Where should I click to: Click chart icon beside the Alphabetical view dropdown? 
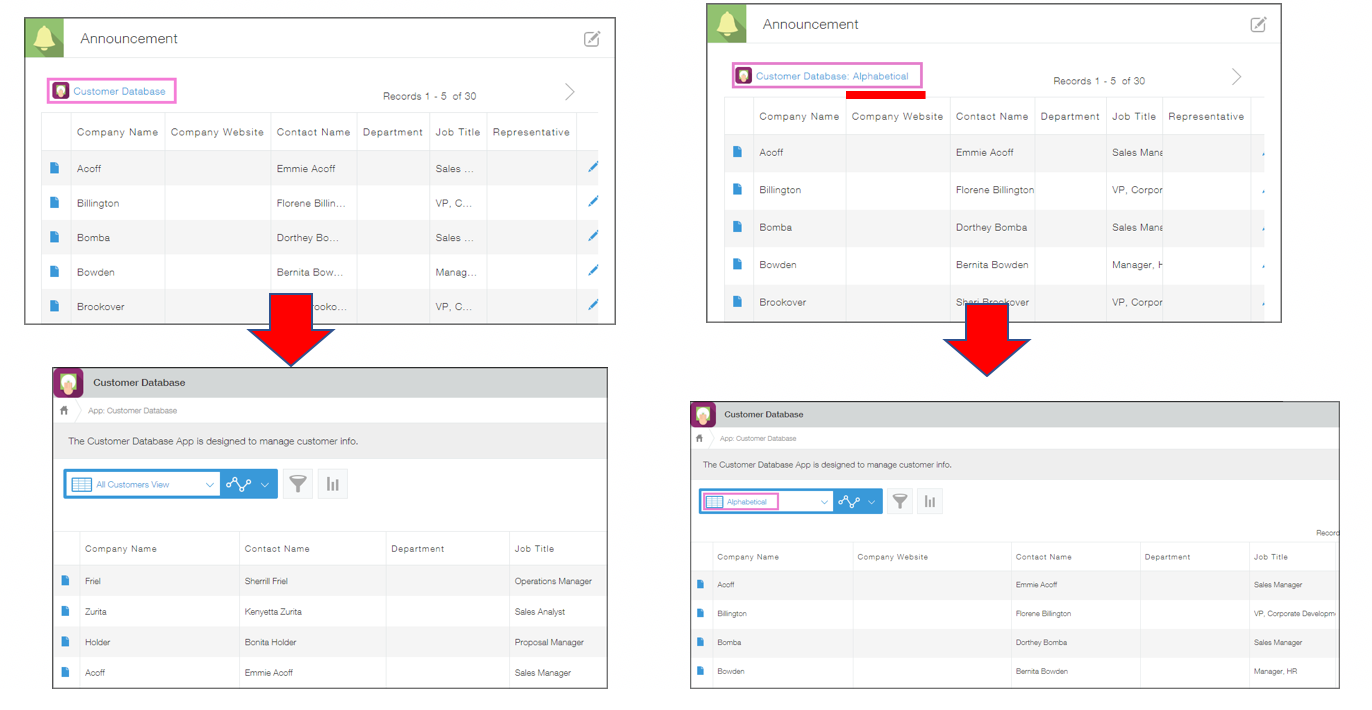[x=930, y=502]
